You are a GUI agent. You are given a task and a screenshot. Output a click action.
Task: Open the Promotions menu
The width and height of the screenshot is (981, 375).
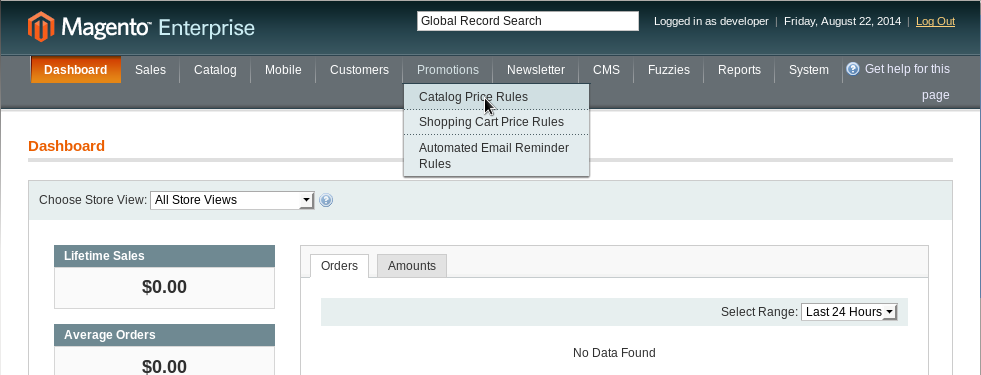click(x=448, y=69)
